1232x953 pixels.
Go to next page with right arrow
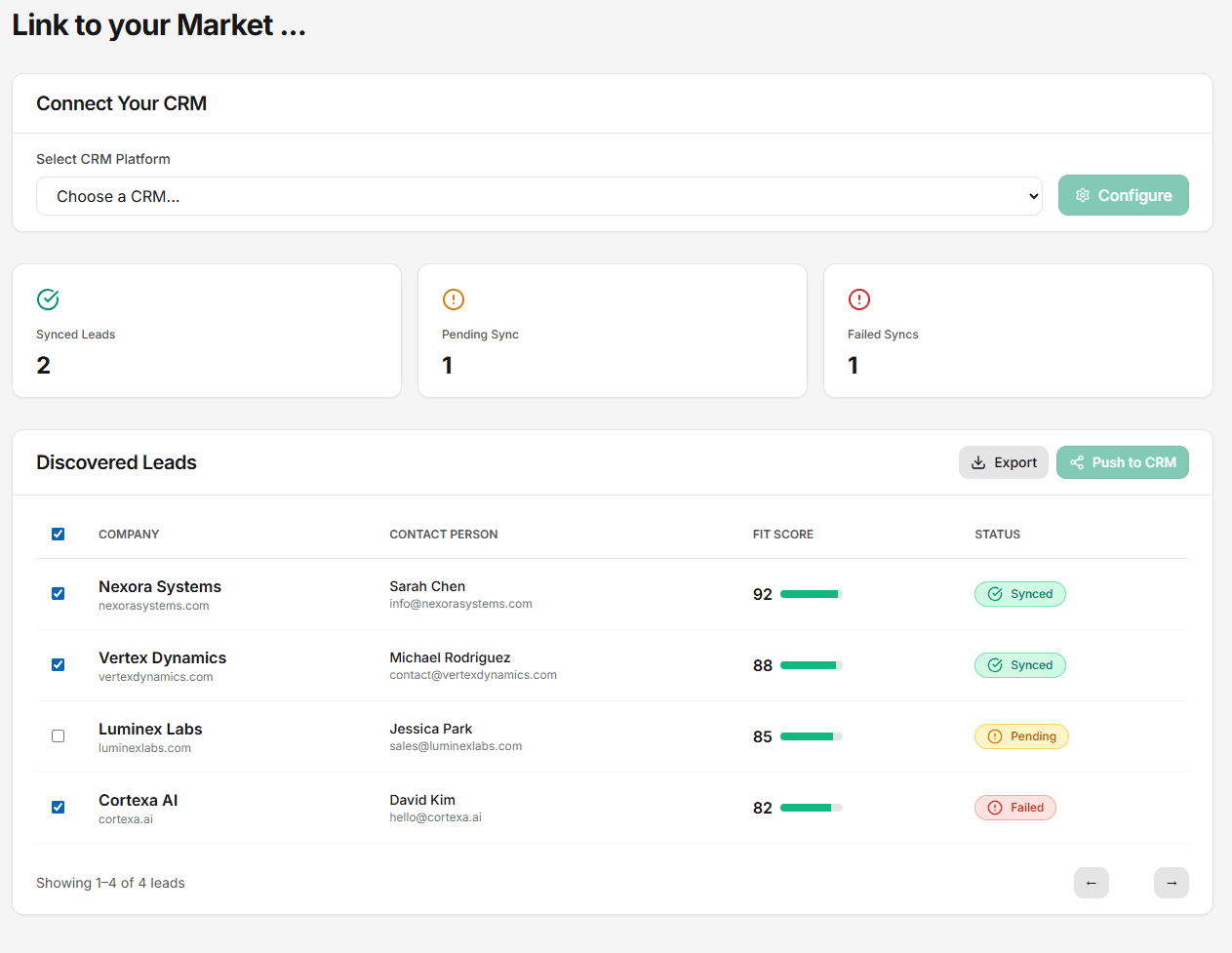(x=1172, y=883)
